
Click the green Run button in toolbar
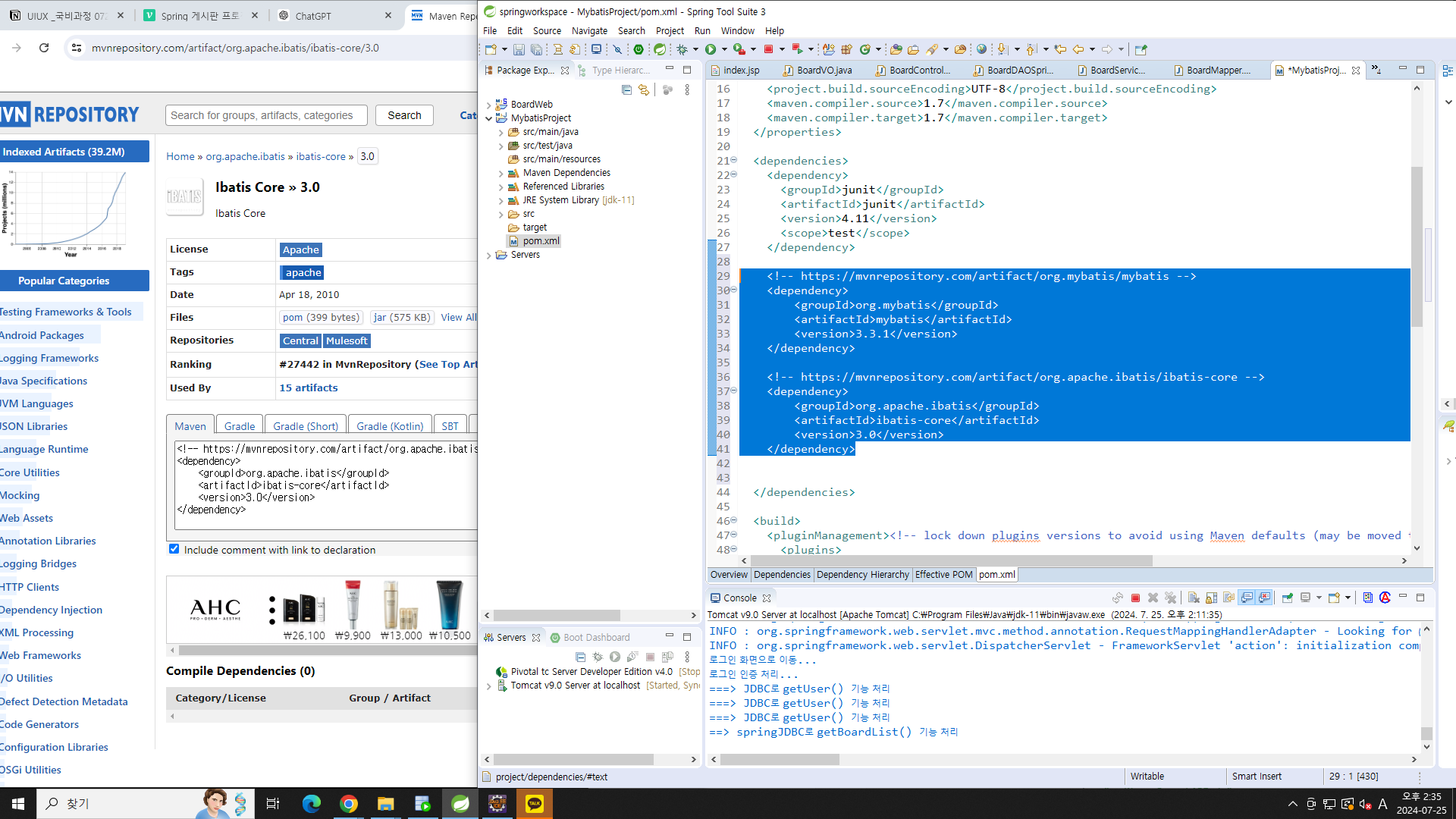click(711, 49)
